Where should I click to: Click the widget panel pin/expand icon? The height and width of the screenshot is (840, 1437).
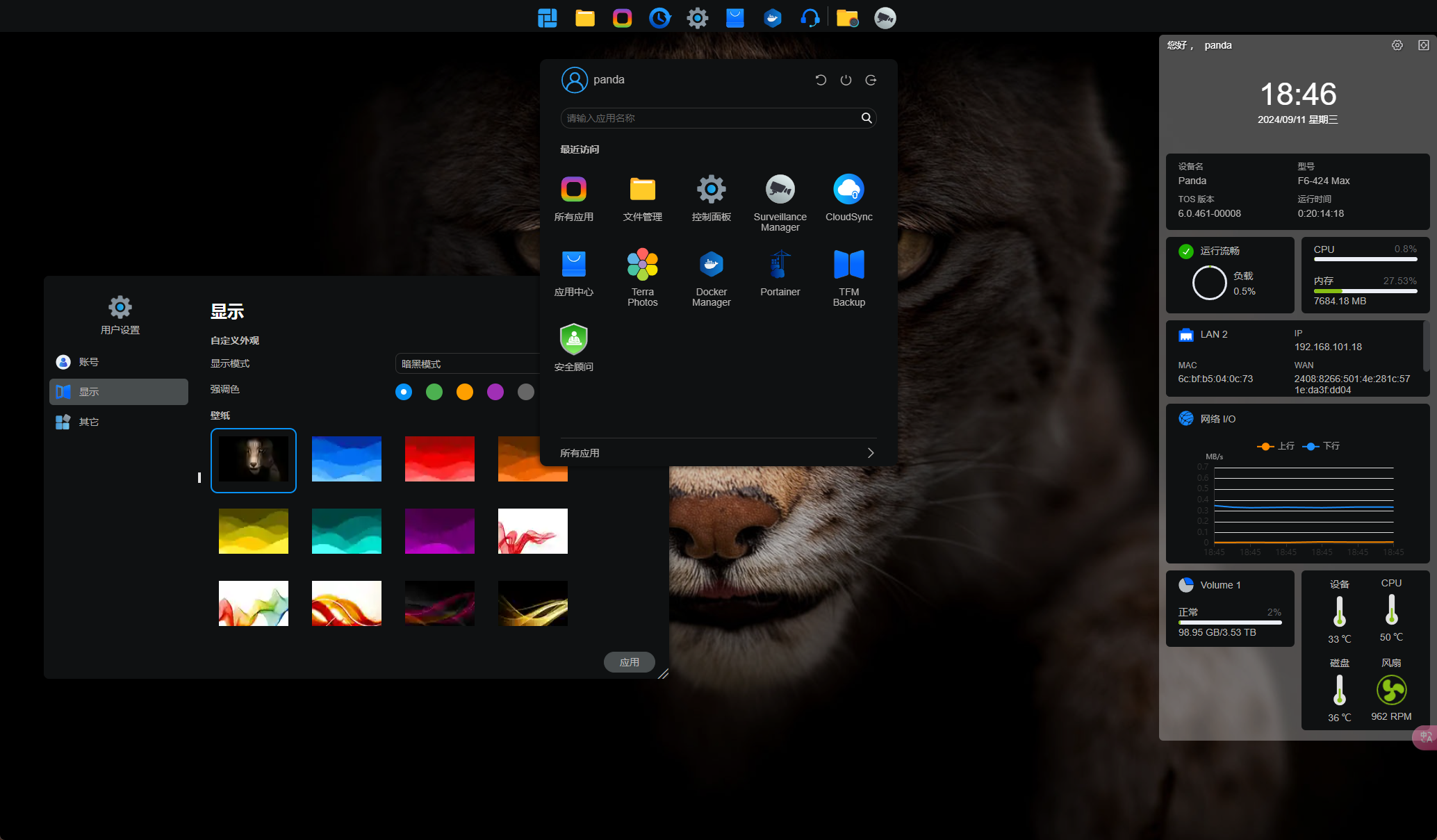(1424, 45)
